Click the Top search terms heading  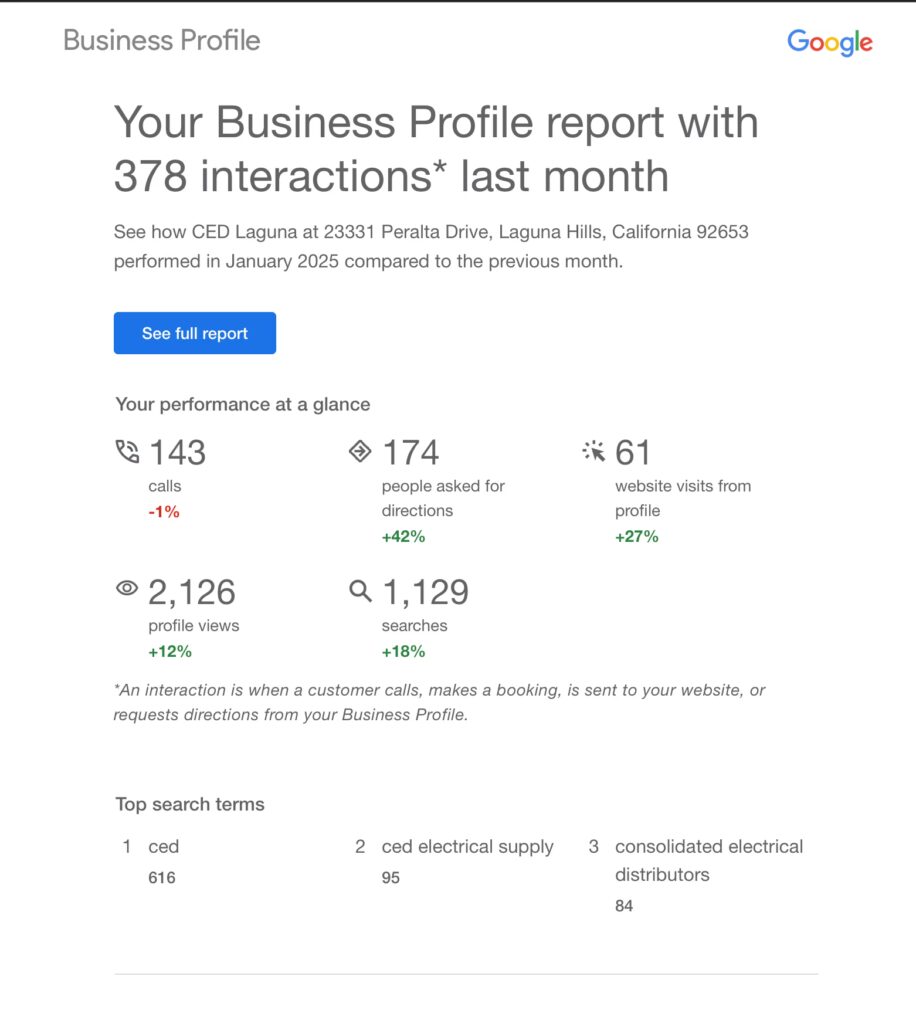point(190,804)
